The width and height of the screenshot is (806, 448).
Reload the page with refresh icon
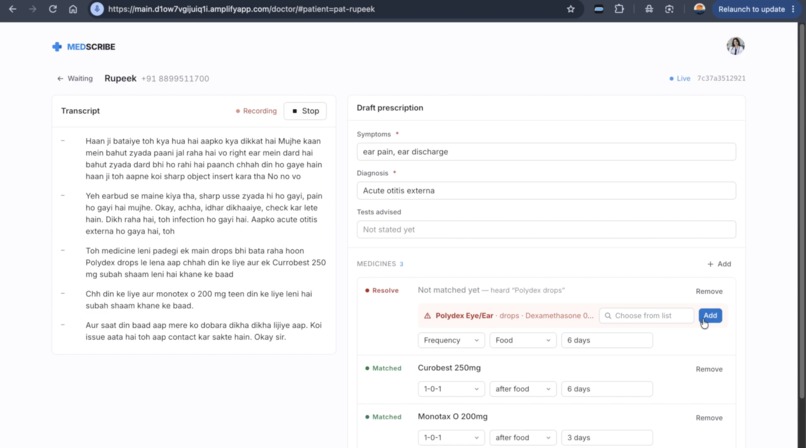(x=52, y=9)
